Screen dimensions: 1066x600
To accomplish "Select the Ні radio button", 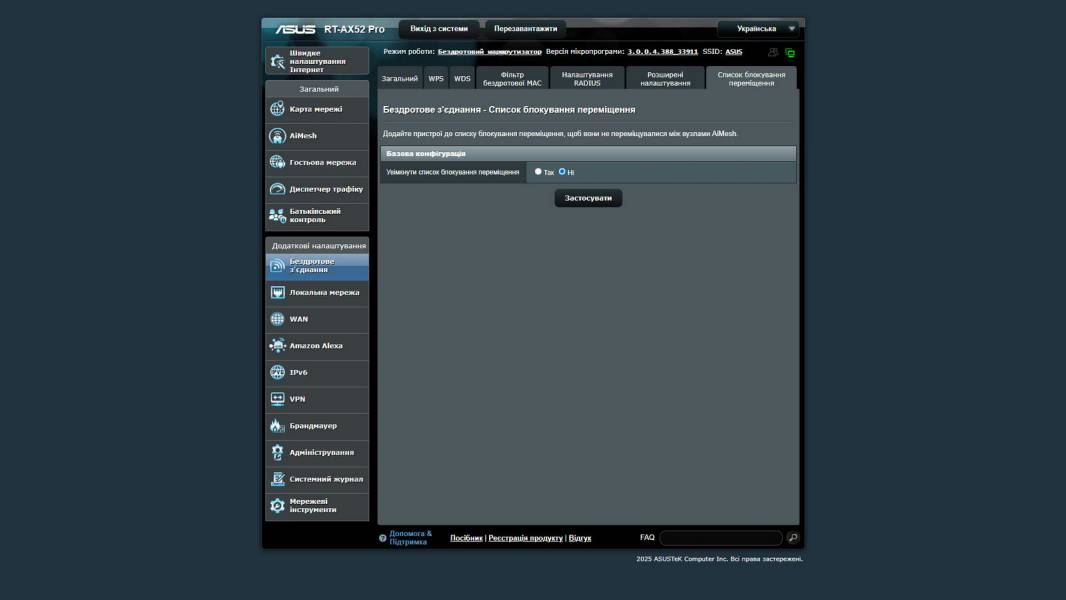I will tap(562, 171).
